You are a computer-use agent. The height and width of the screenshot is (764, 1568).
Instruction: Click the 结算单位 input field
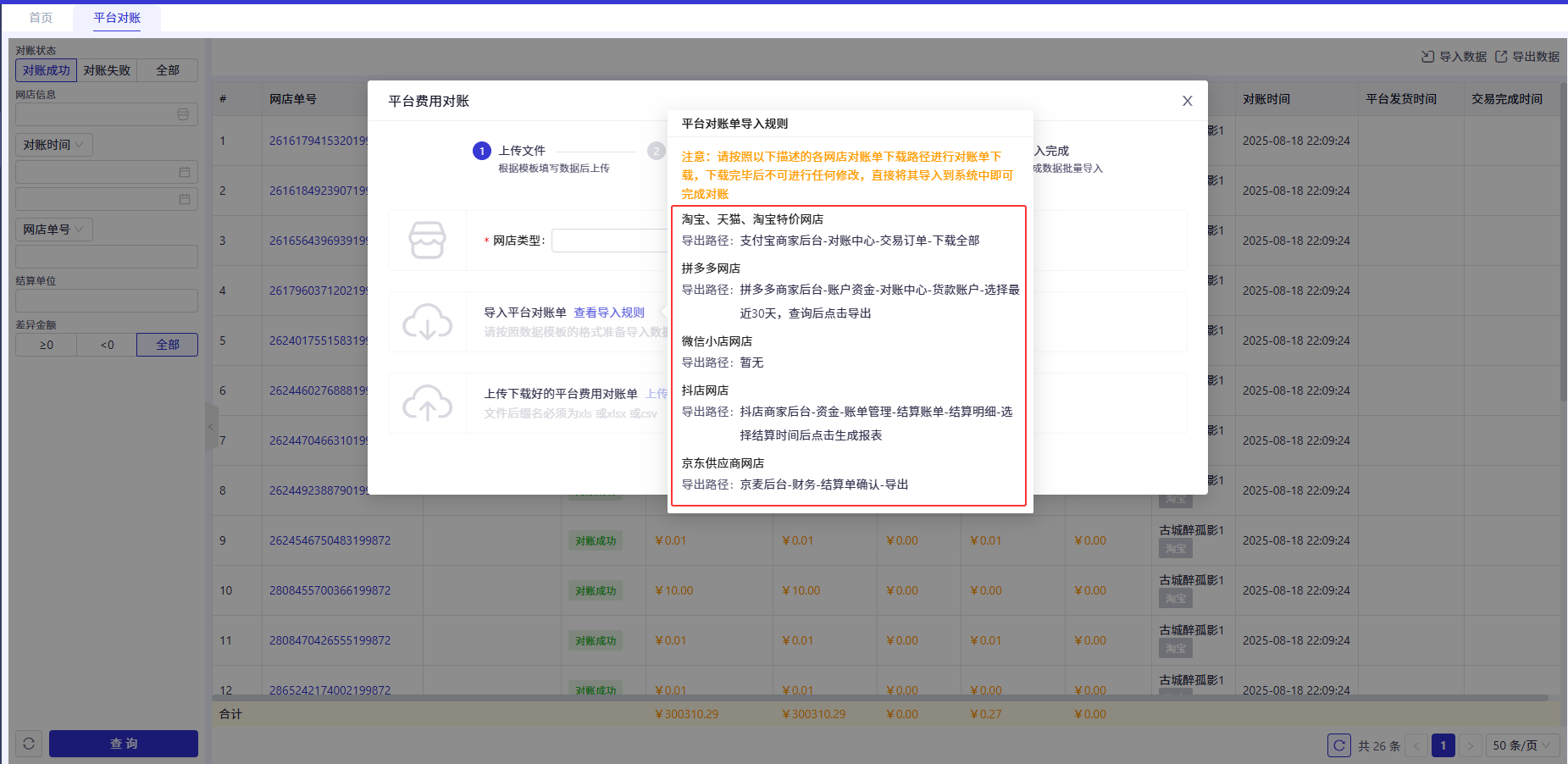click(x=107, y=301)
